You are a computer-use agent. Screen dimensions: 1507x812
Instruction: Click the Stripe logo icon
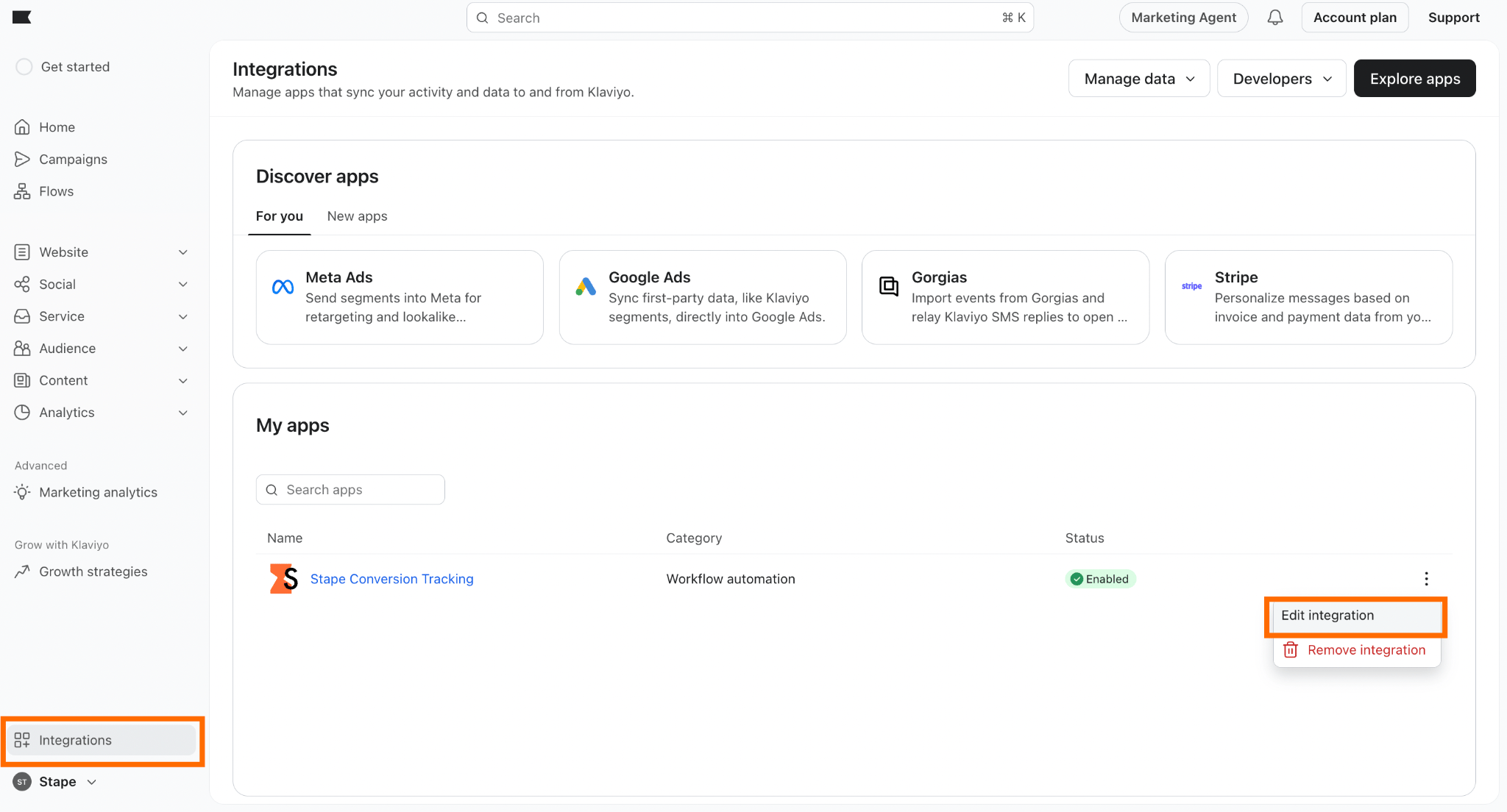(x=1191, y=286)
